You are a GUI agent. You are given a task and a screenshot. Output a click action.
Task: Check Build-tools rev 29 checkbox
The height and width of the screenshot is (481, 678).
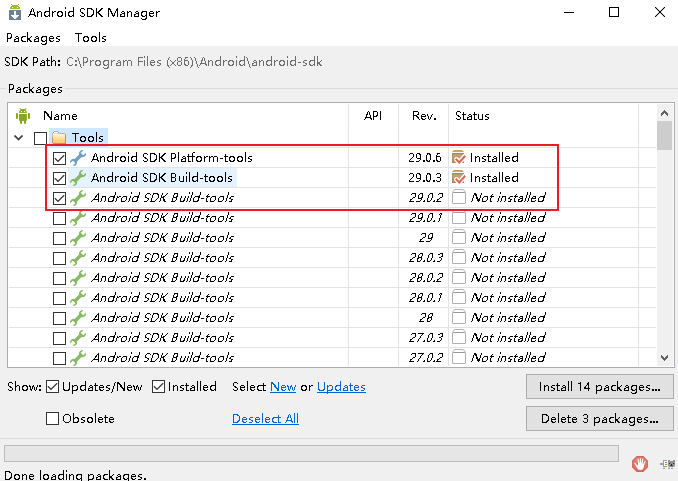coord(59,238)
